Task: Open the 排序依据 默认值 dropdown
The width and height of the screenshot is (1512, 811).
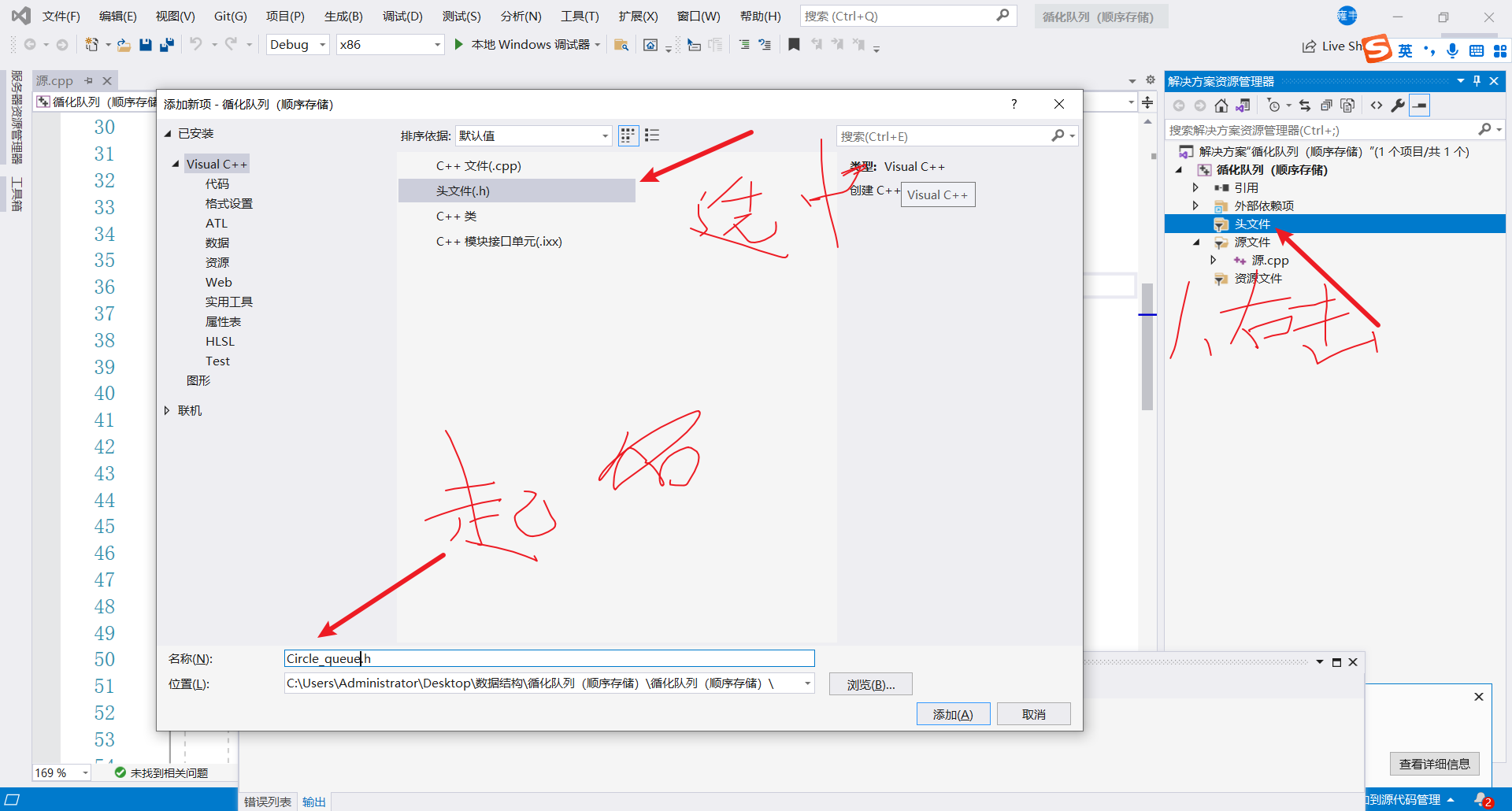Action: [x=533, y=135]
